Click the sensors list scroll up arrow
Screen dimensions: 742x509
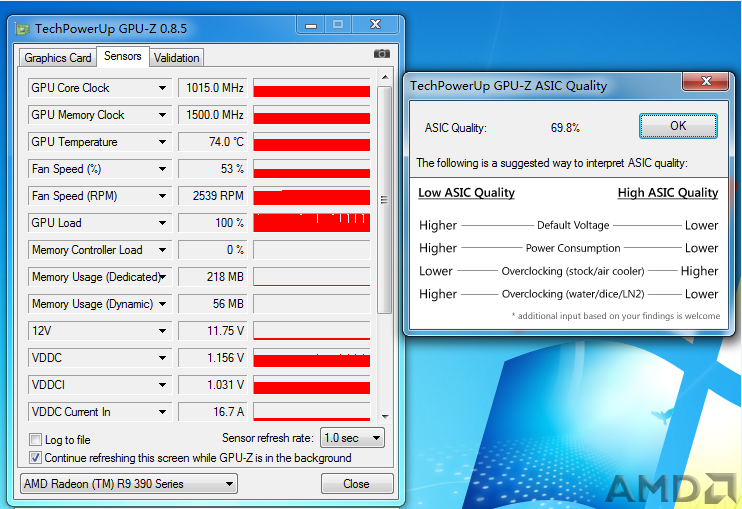[385, 77]
